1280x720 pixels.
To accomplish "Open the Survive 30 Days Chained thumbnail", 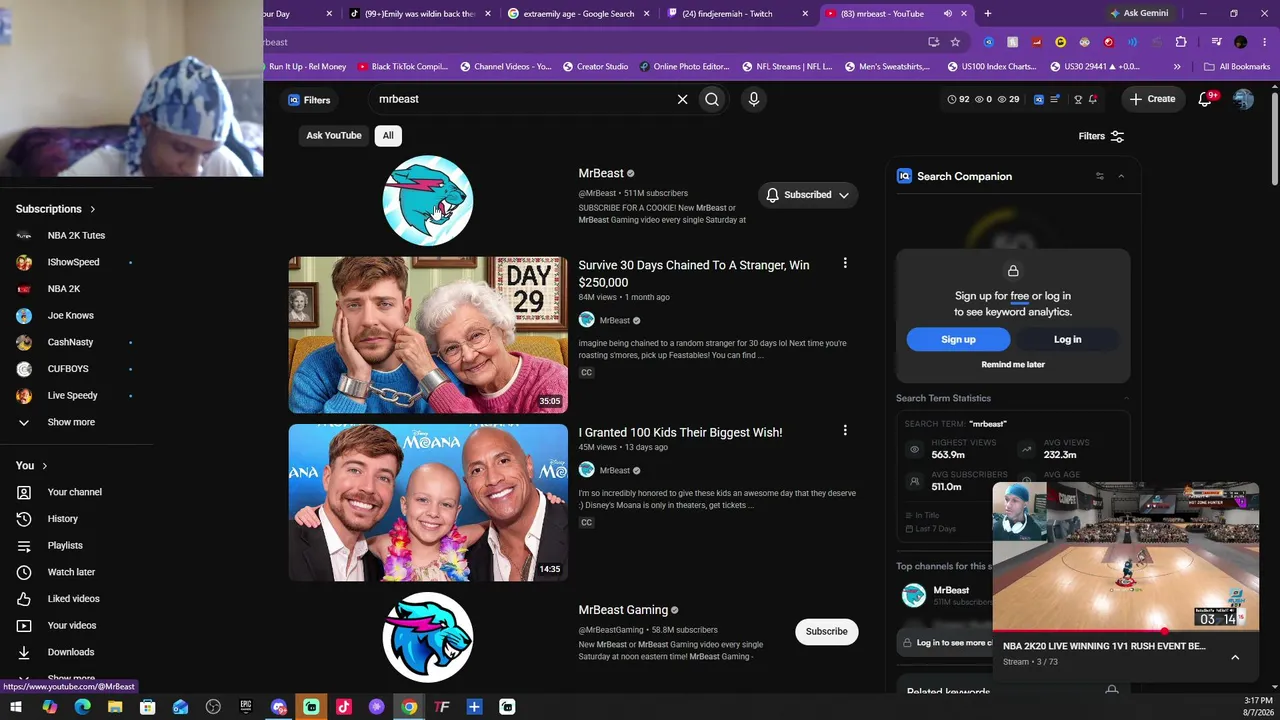I will (428, 335).
